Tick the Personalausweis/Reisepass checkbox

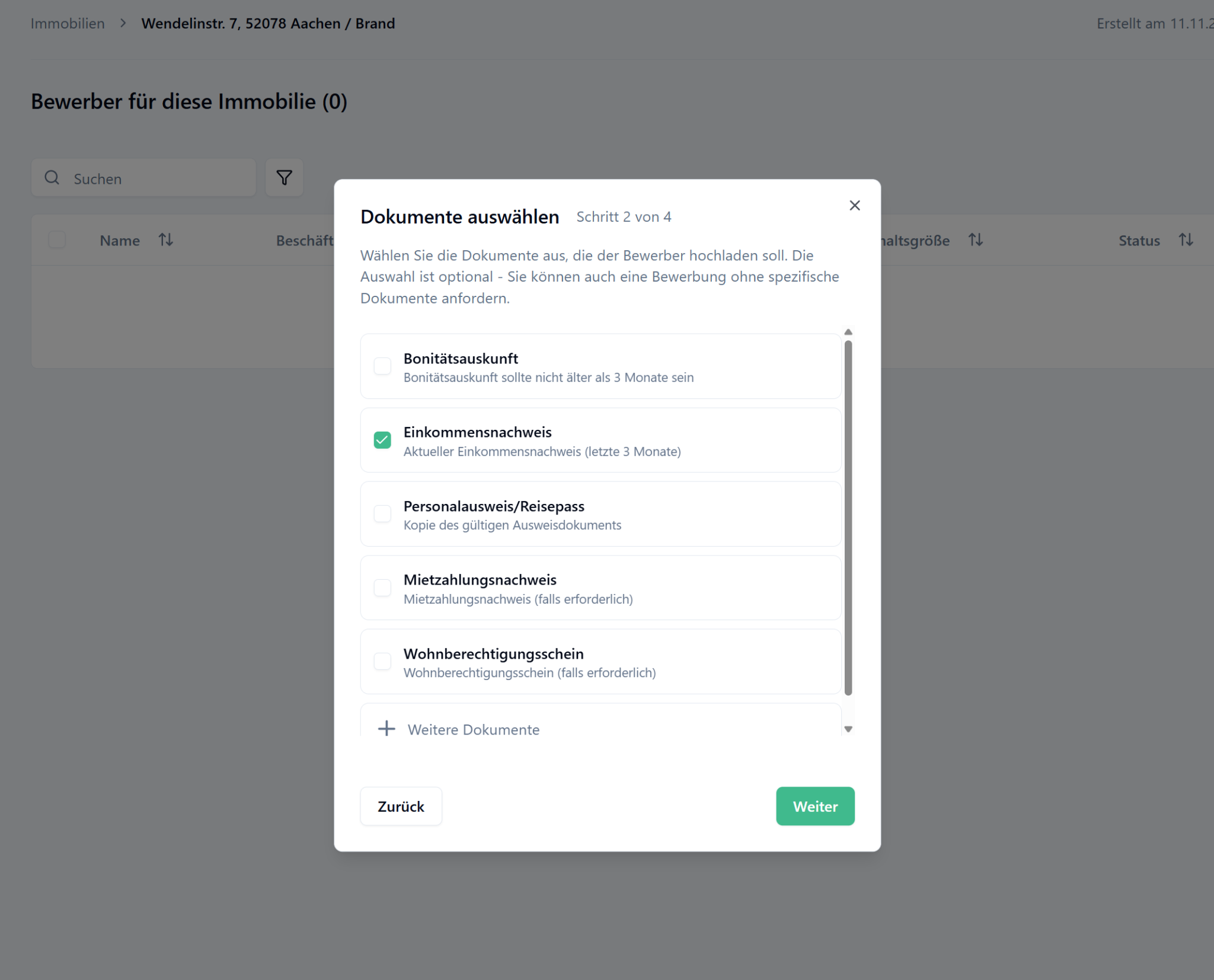coord(382,513)
